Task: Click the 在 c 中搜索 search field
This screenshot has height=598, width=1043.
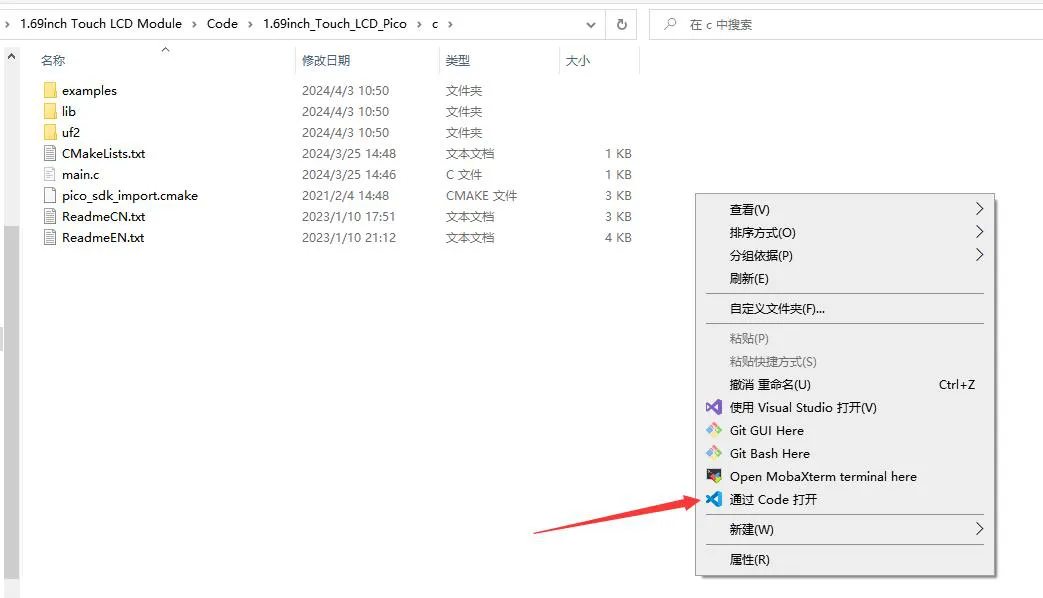Action: [846, 25]
